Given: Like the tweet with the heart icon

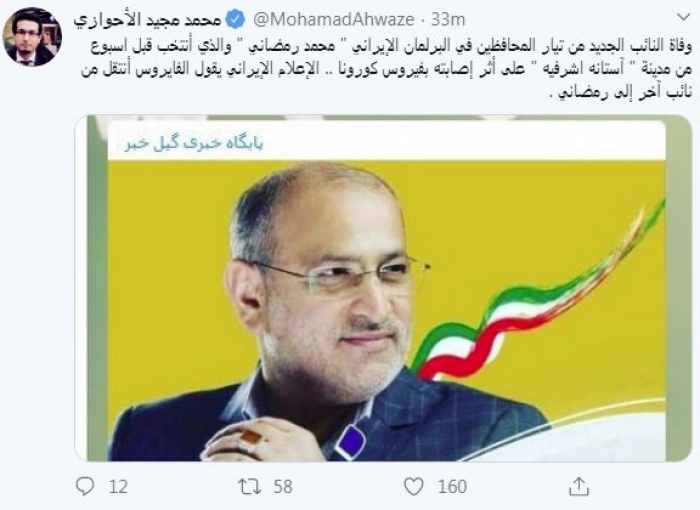Looking at the screenshot, I should [414, 486].
